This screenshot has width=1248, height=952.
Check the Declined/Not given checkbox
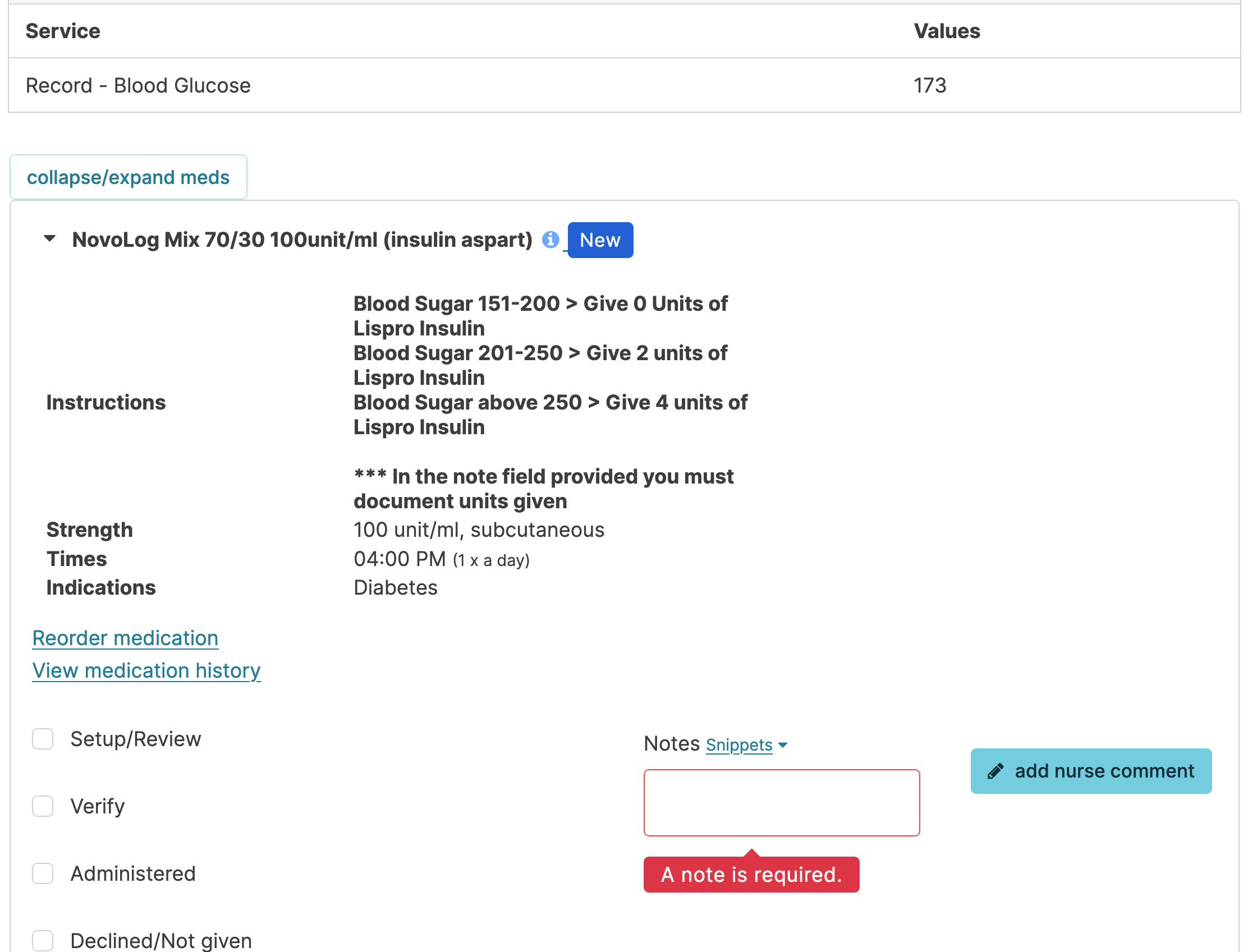point(43,940)
